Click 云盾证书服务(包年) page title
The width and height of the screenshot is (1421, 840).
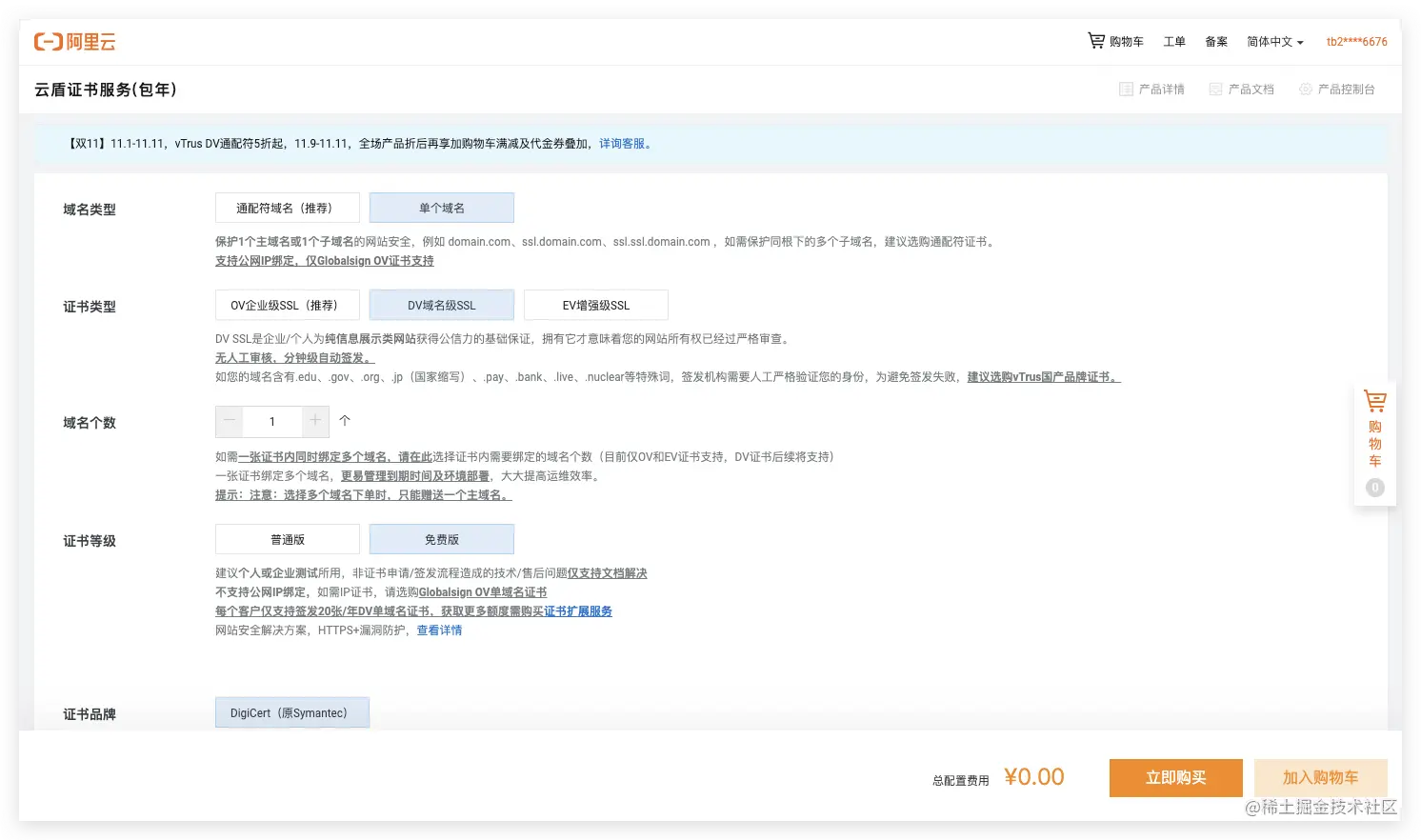[106, 90]
